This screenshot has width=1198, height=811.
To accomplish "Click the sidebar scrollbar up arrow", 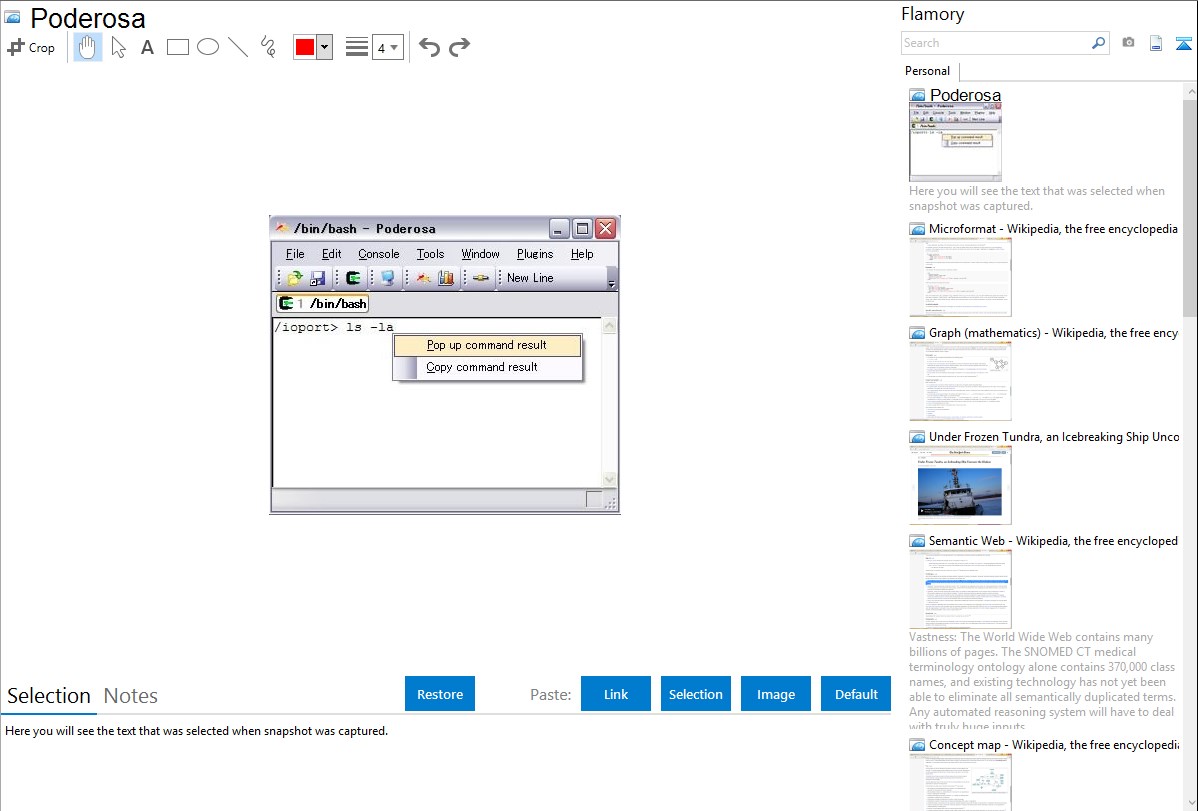I will coord(1190,92).
